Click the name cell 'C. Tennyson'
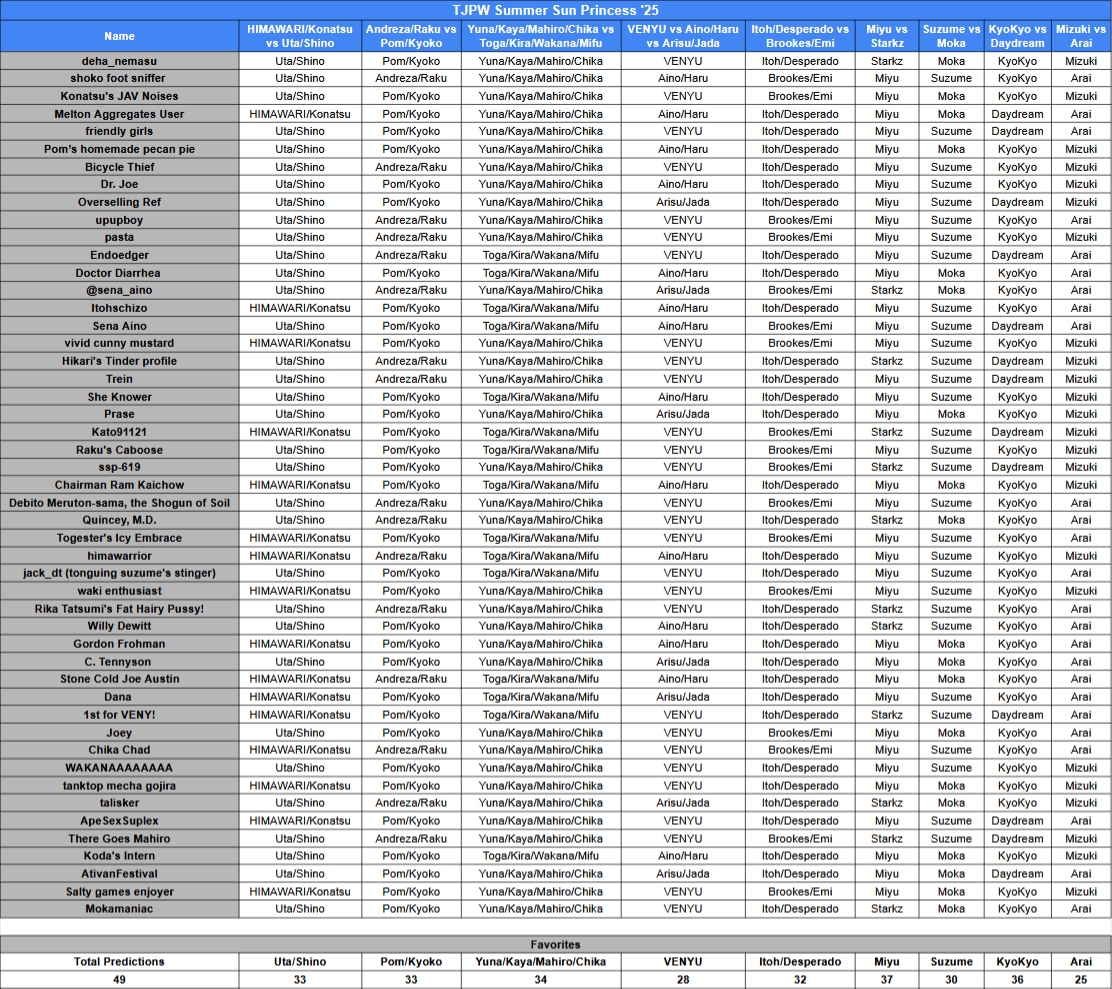 (x=119, y=661)
